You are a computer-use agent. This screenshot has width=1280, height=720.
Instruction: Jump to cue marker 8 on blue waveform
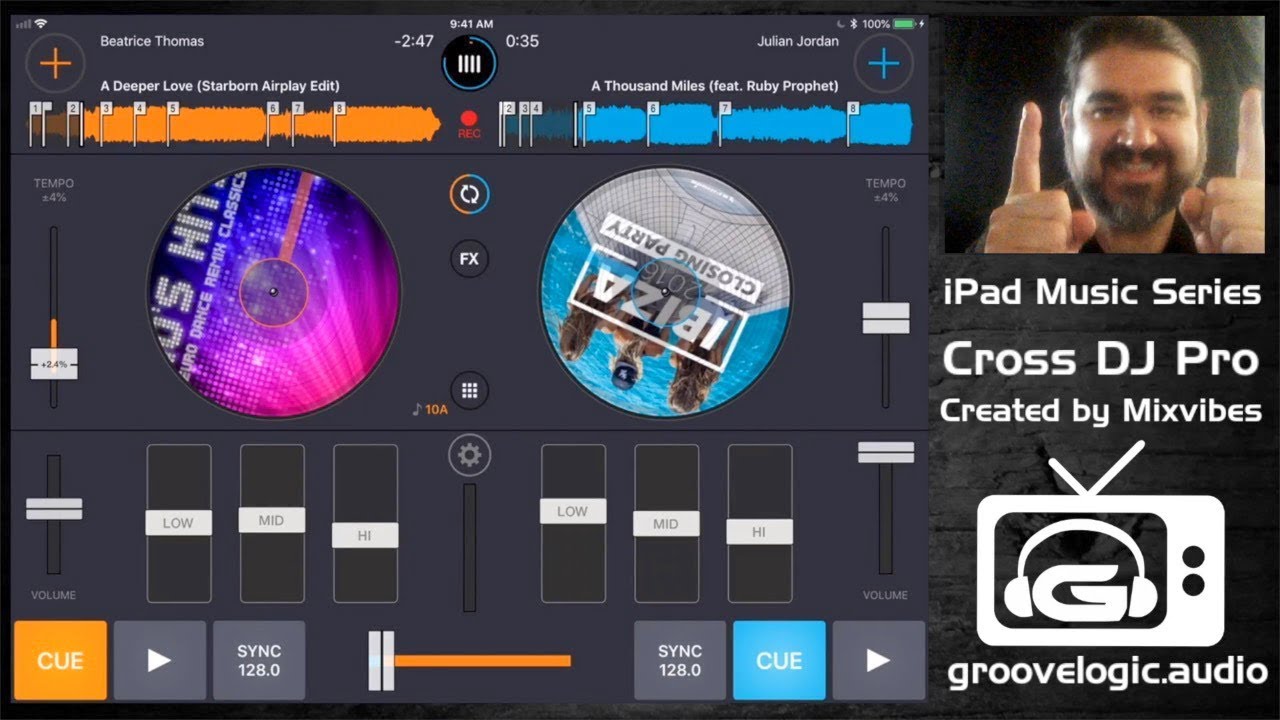click(853, 108)
